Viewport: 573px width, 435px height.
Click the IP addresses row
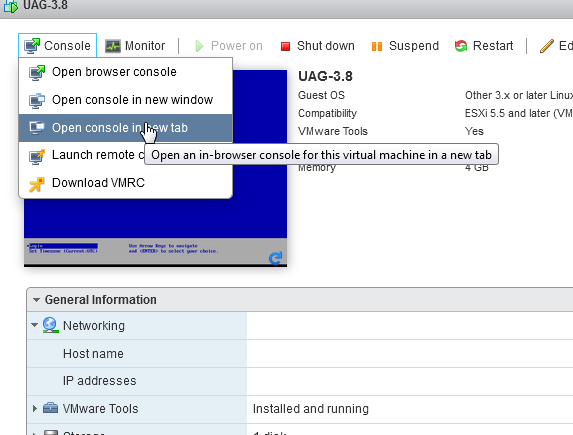(x=300, y=381)
